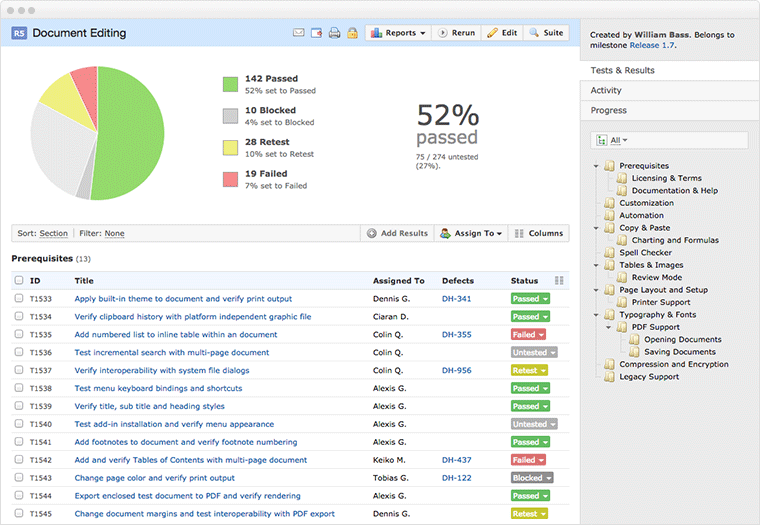Check the select-all checkbox in table header
Image resolution: width=760 pixels, height=525 pixels.
tap(19, 281)
